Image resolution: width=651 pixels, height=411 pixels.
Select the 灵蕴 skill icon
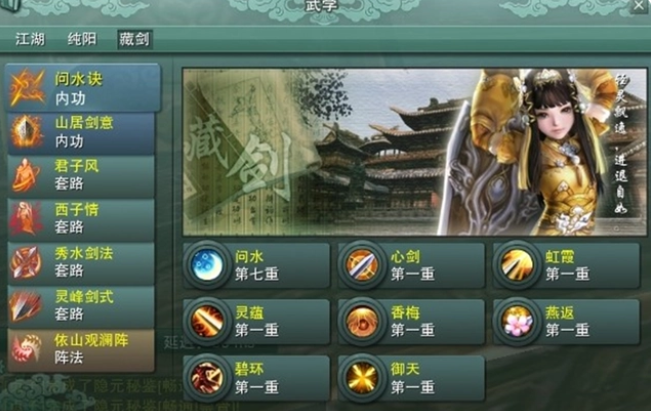pyautogui.click(x=207, y=321)
